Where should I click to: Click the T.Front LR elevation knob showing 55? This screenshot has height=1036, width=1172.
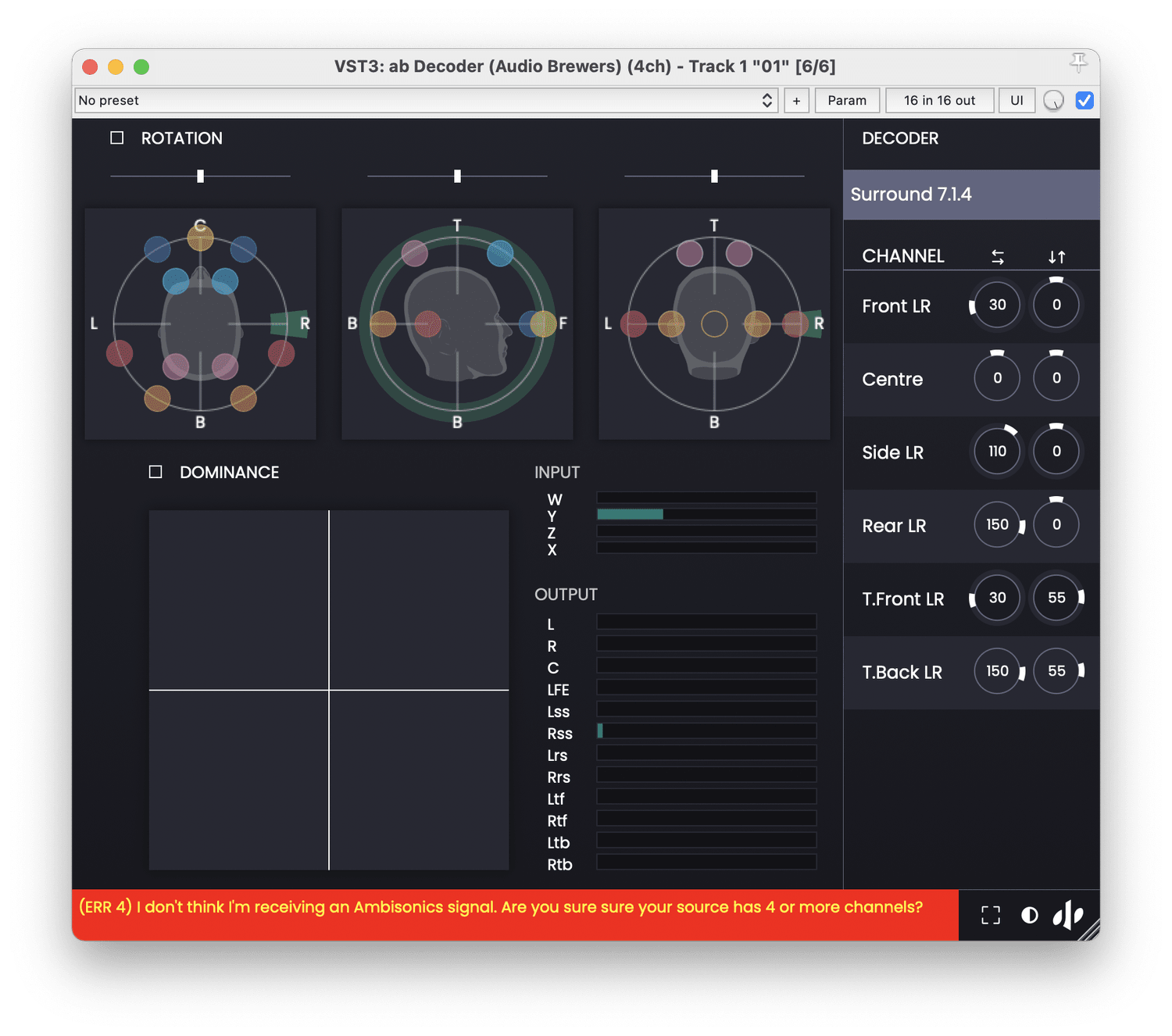coord(1057,598)
